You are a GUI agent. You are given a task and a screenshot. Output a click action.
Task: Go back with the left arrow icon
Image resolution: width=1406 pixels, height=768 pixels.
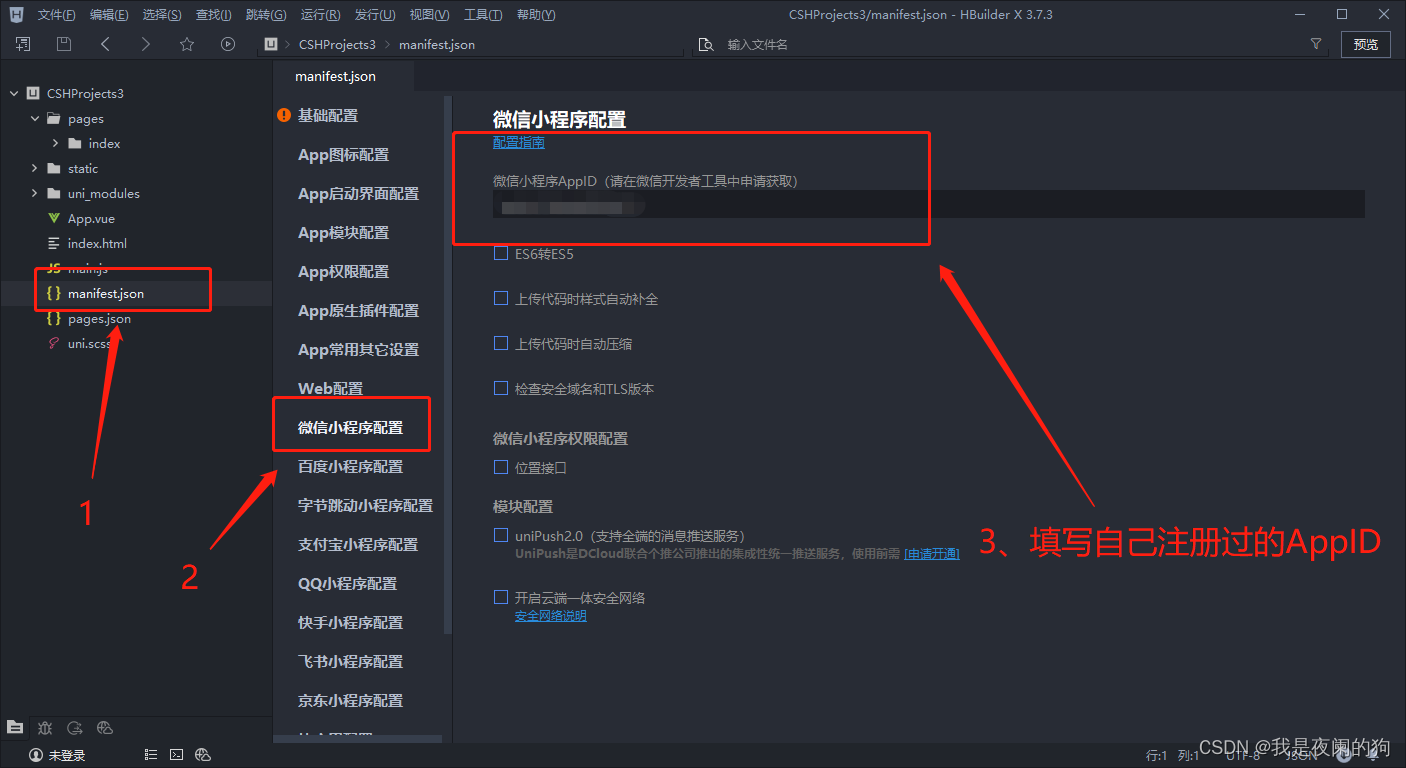click(105, 44)
